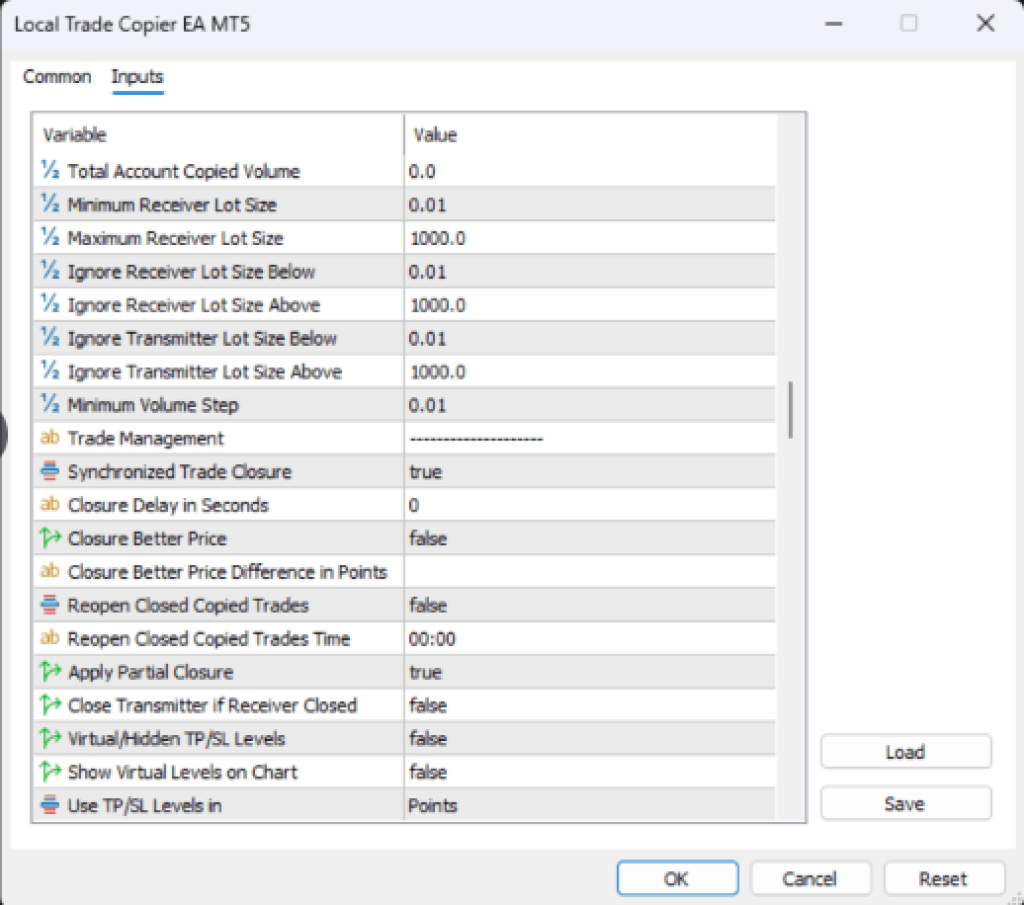Minimize the Local Trade Copier EA window
The width and height of the screenshot is (1024, 905).
pos(833,24)
